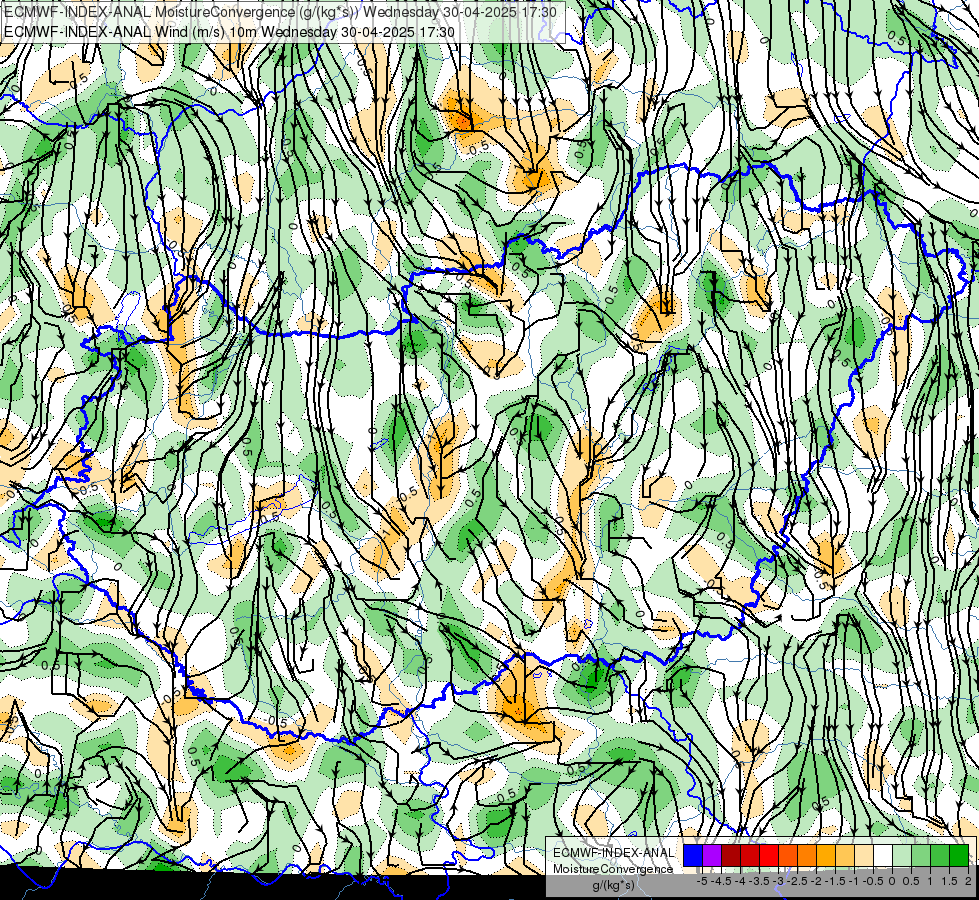Click the white legend swatch
The width and height of the screenshot is (979, 900).
point(883,856)
